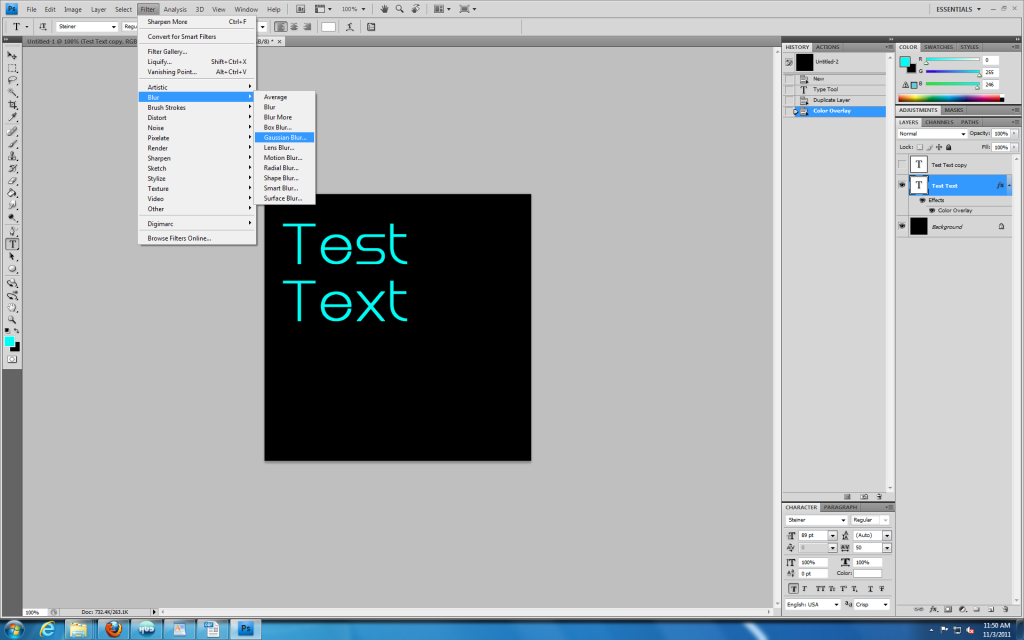Toggle the Character and Paragraph panels button
The height and width of the screenshot is (640, 1024).
point(371,27)
